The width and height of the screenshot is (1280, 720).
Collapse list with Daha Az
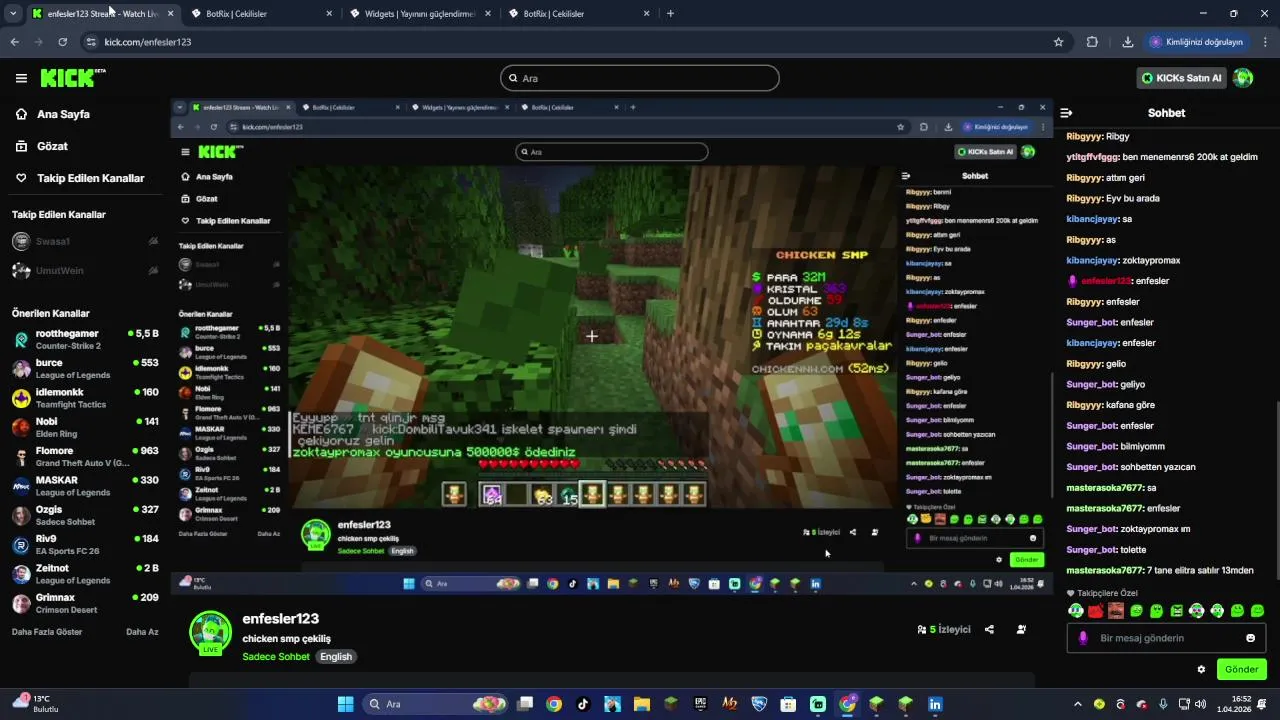coord(142,632)
